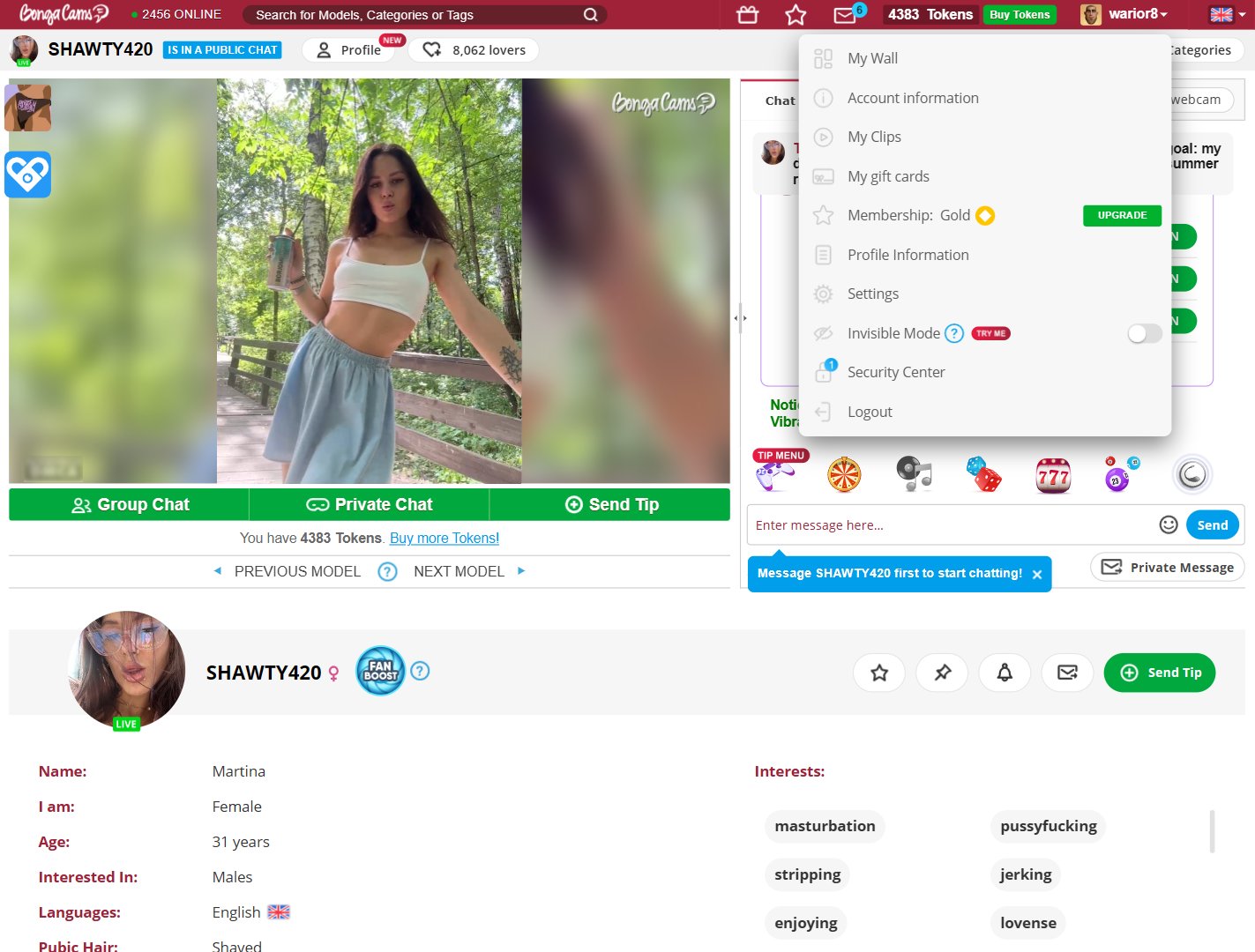Open the gift box icon in header
The width and height of the screenshot is (1255, 952).
[x=748, y=14]
